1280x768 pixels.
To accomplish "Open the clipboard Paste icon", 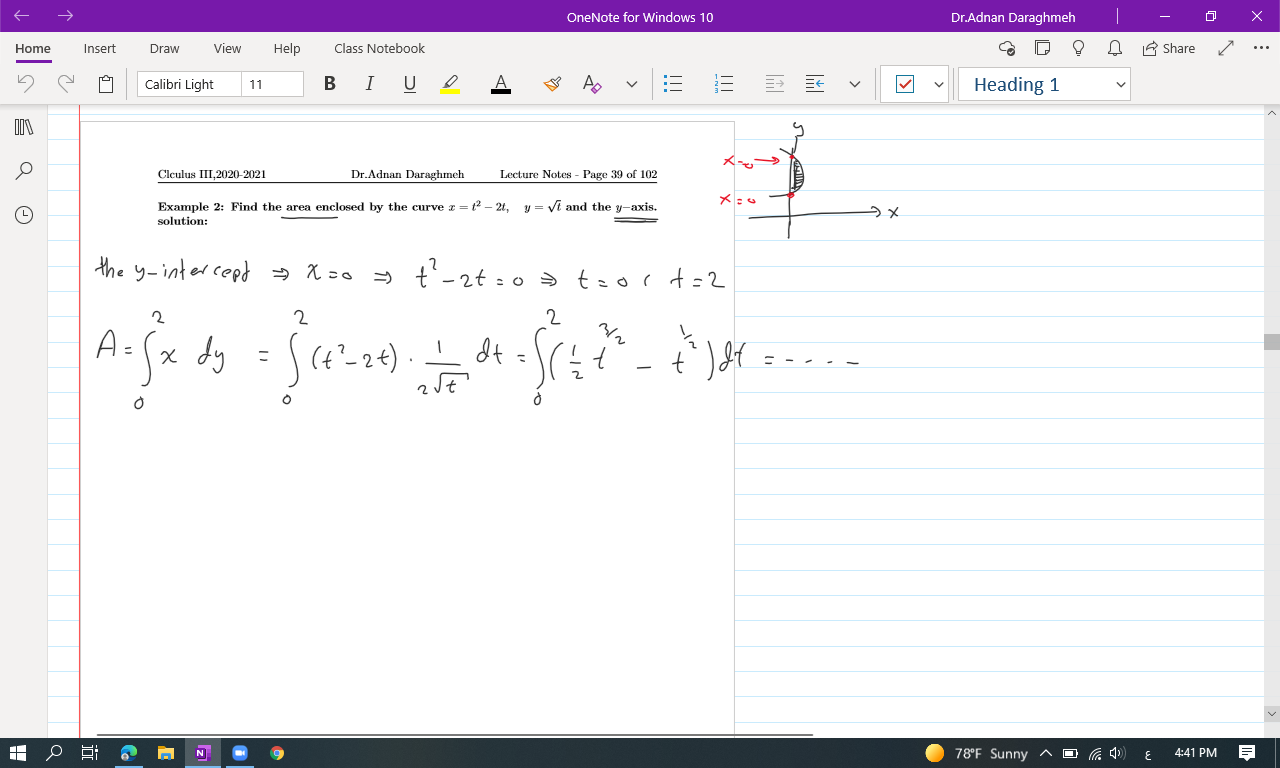I will coord(106,84).
